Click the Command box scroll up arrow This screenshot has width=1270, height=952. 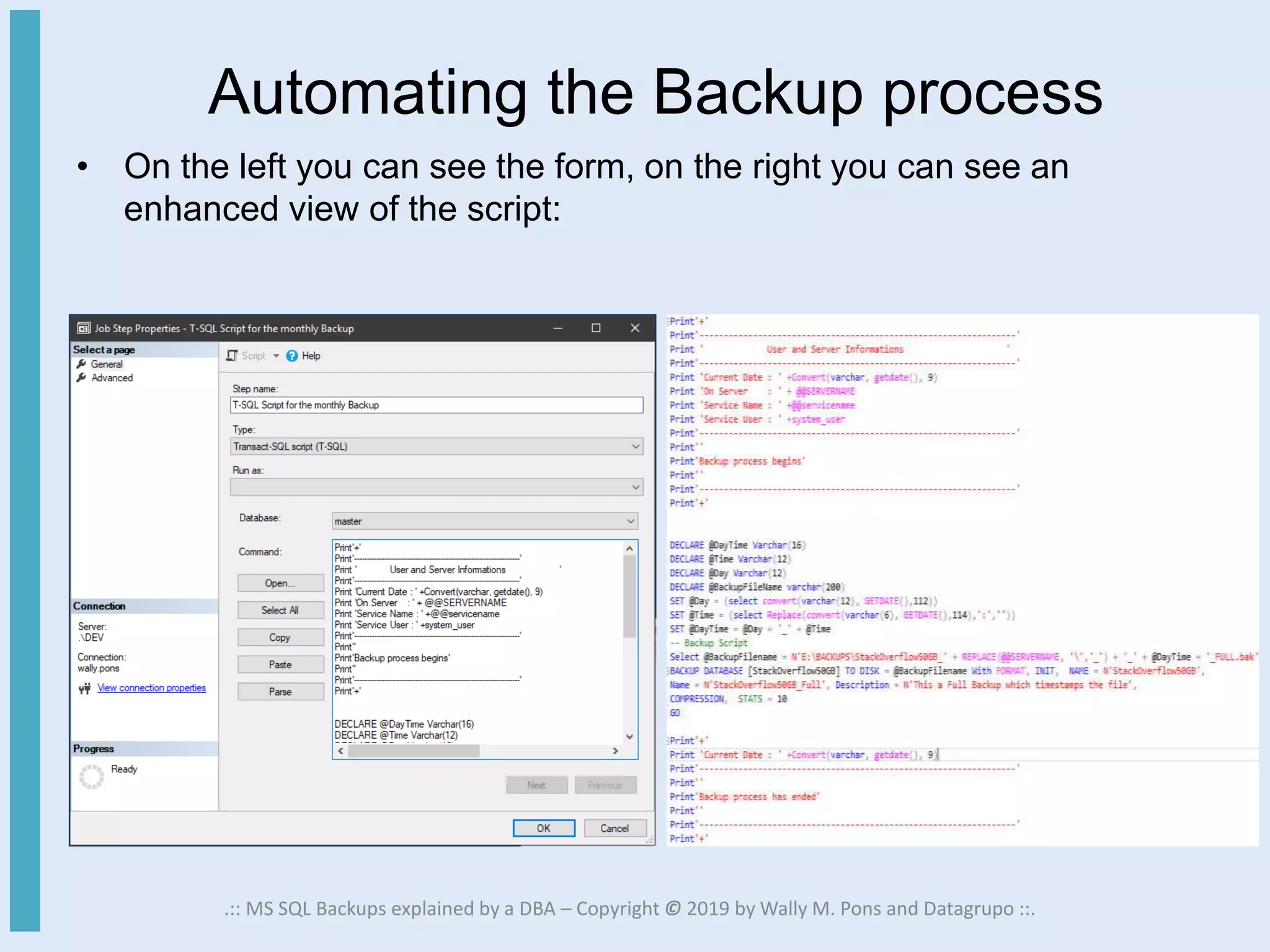(629, 549)
